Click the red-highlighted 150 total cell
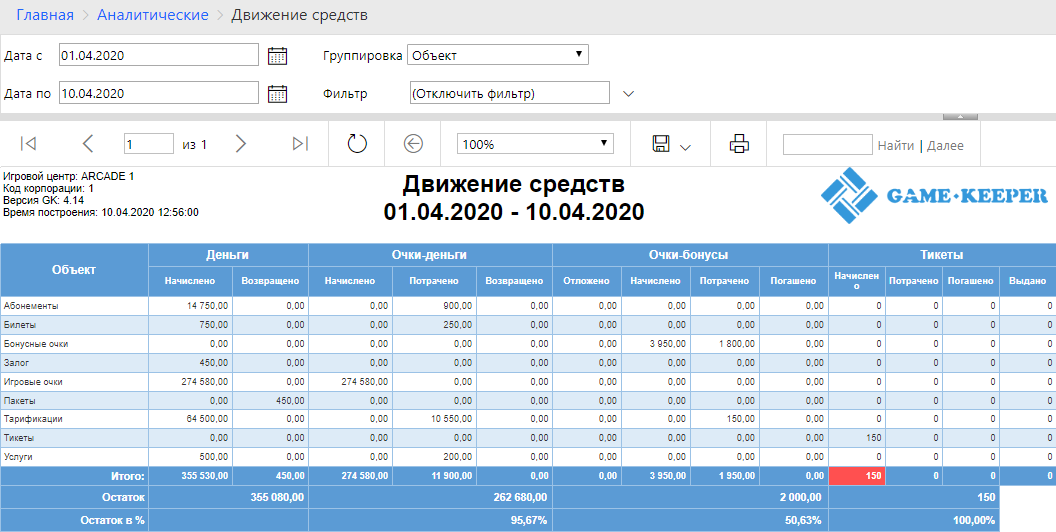Screen dimensions: 1056x532 (857, 476)
